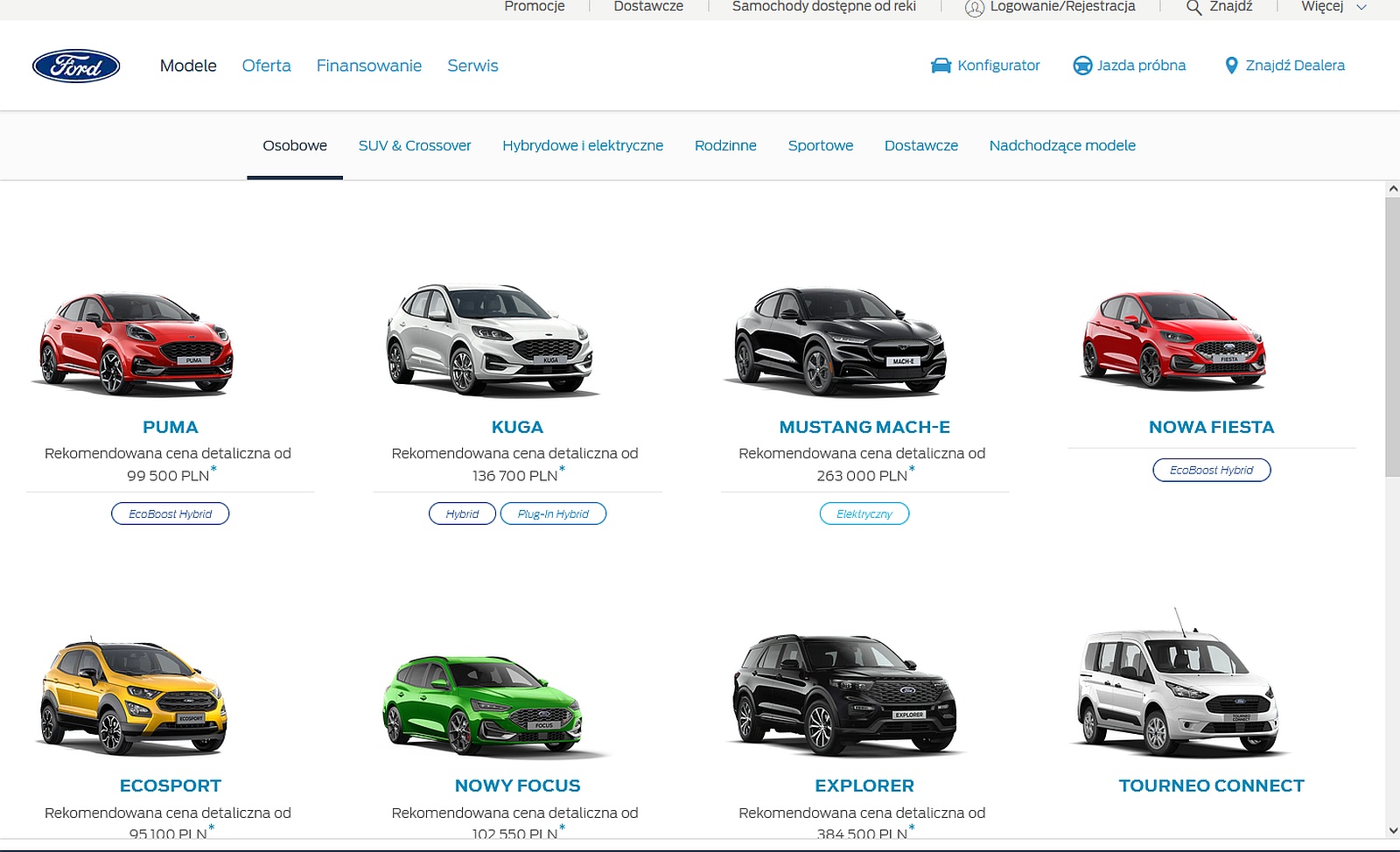Click the user account profile icon

975,8
